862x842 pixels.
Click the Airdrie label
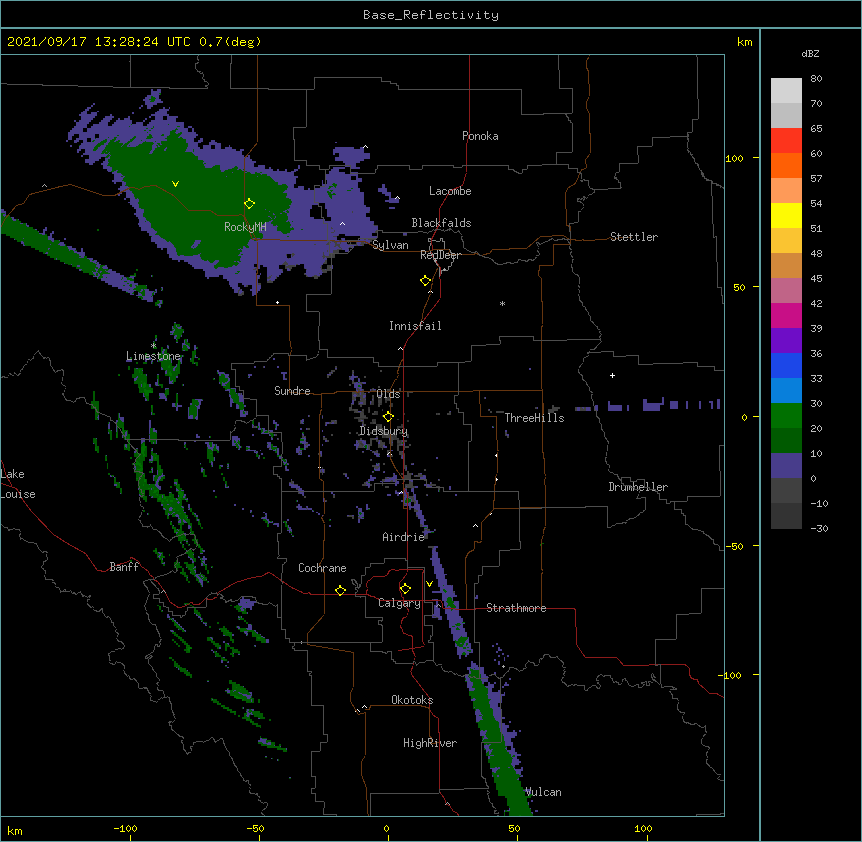[404, 537]
